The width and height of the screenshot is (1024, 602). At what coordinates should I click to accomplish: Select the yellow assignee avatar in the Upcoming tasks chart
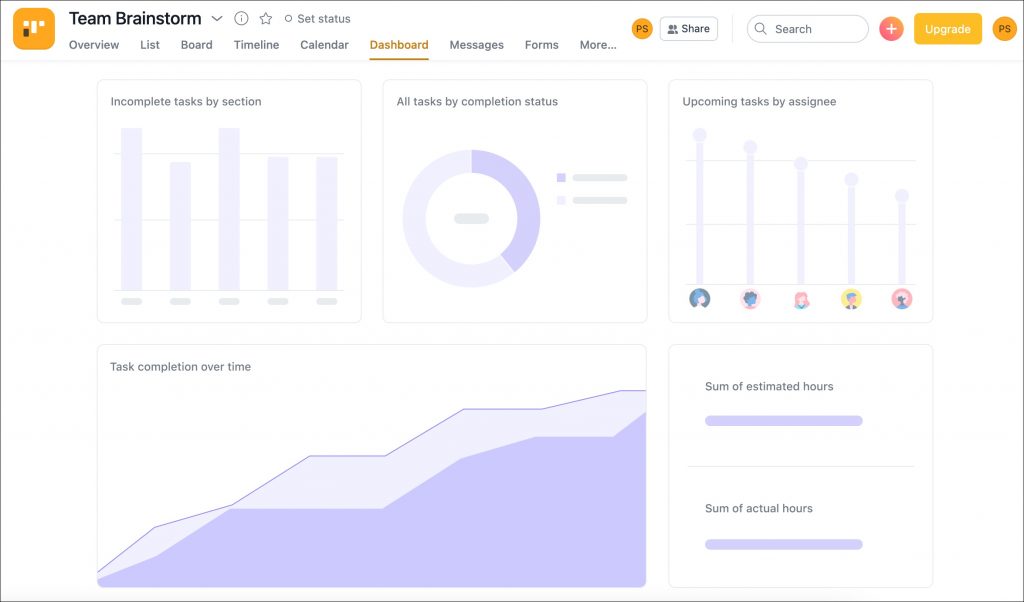tap(851, 299)
